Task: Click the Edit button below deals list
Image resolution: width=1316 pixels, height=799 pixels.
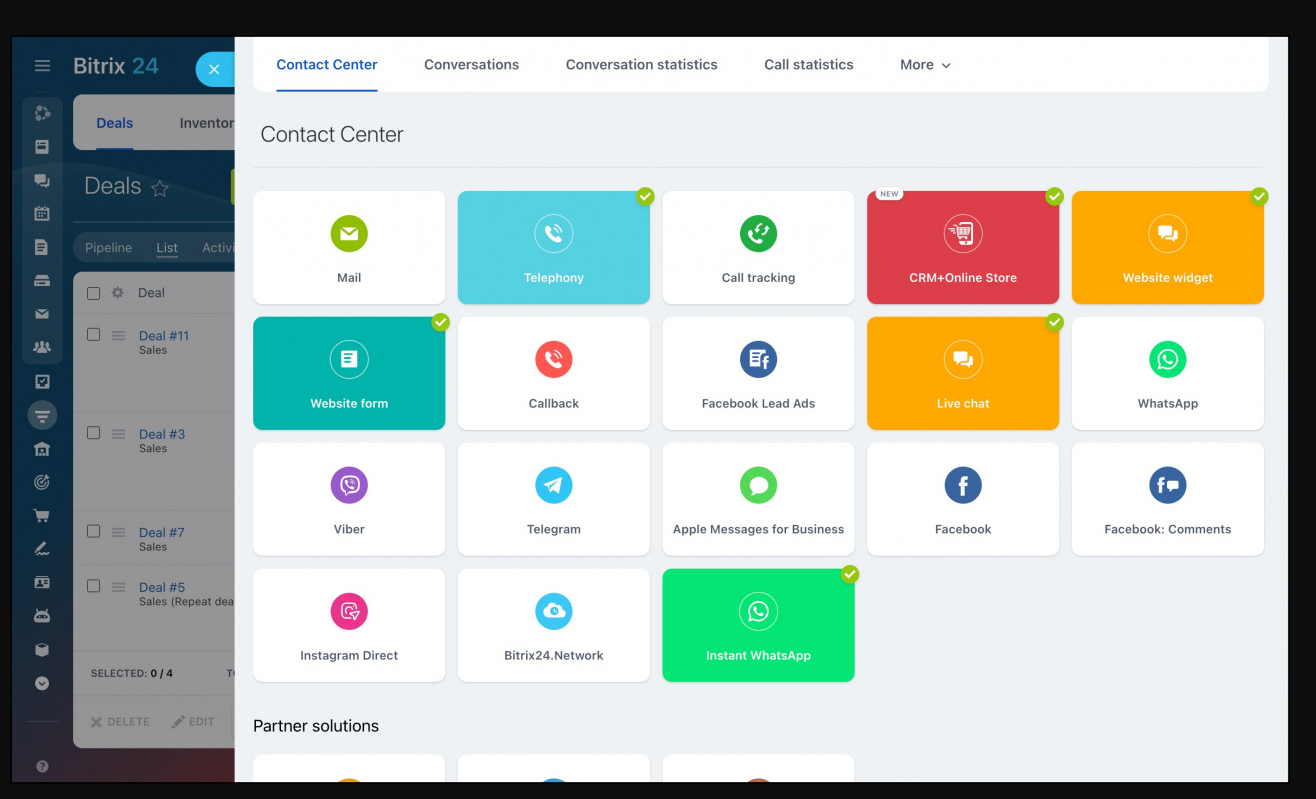Action: 192,722
